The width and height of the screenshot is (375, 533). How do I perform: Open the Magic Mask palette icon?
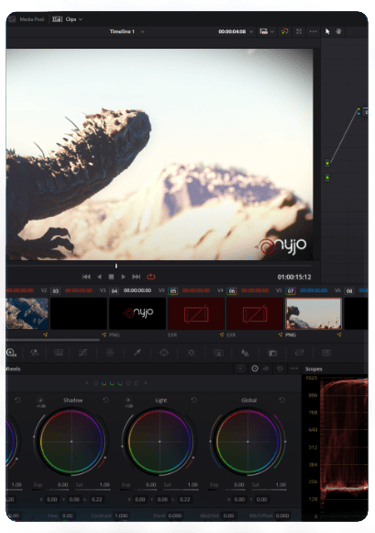pos(218,353)
